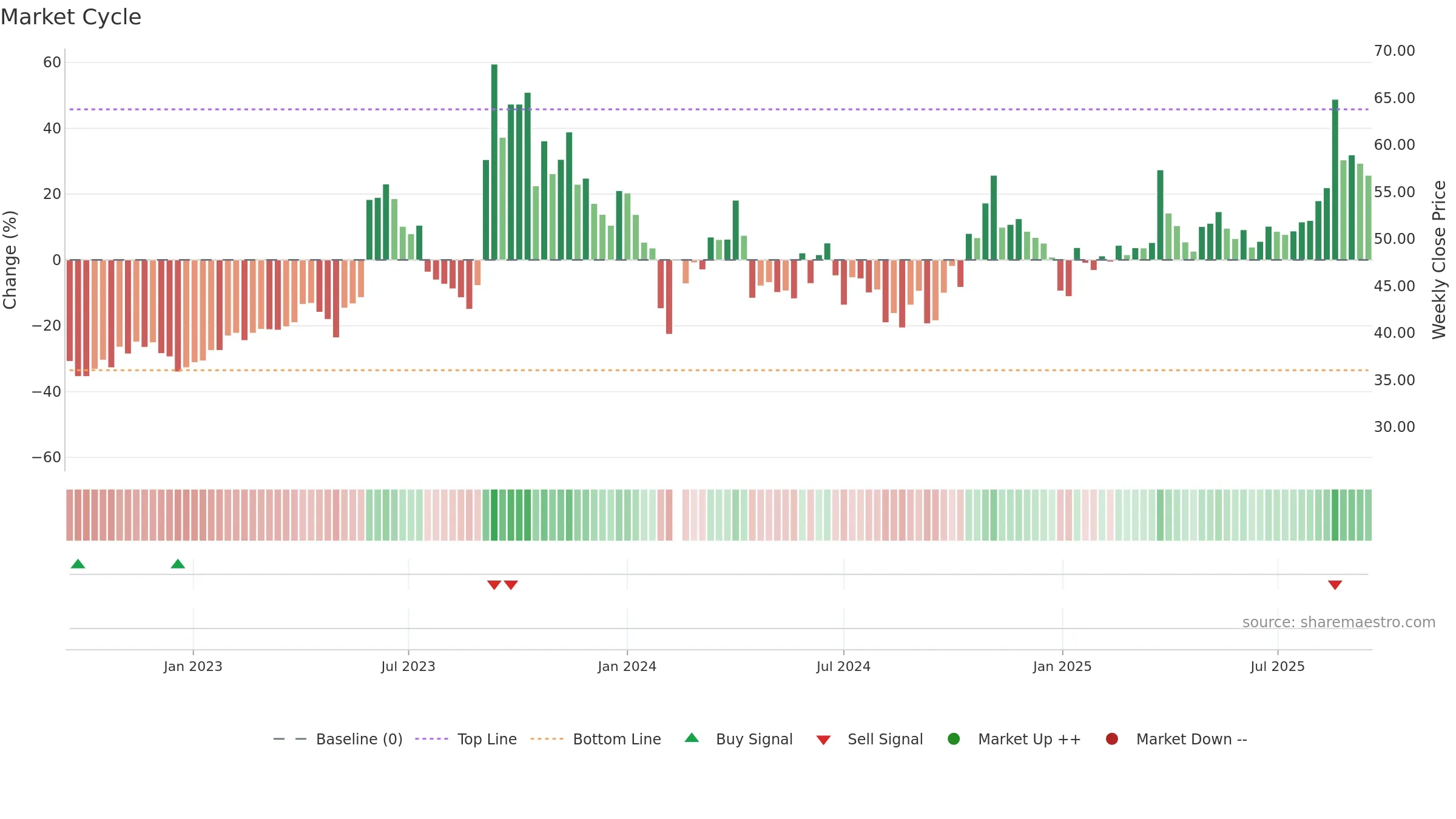
Task: Click the Jul 2023 axis label
Action: tap(408, 666)
